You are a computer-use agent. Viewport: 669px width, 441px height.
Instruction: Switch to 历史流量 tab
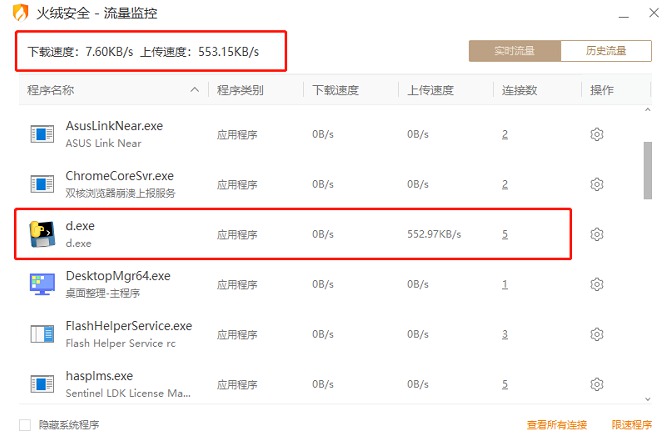(x=606, y=51)
